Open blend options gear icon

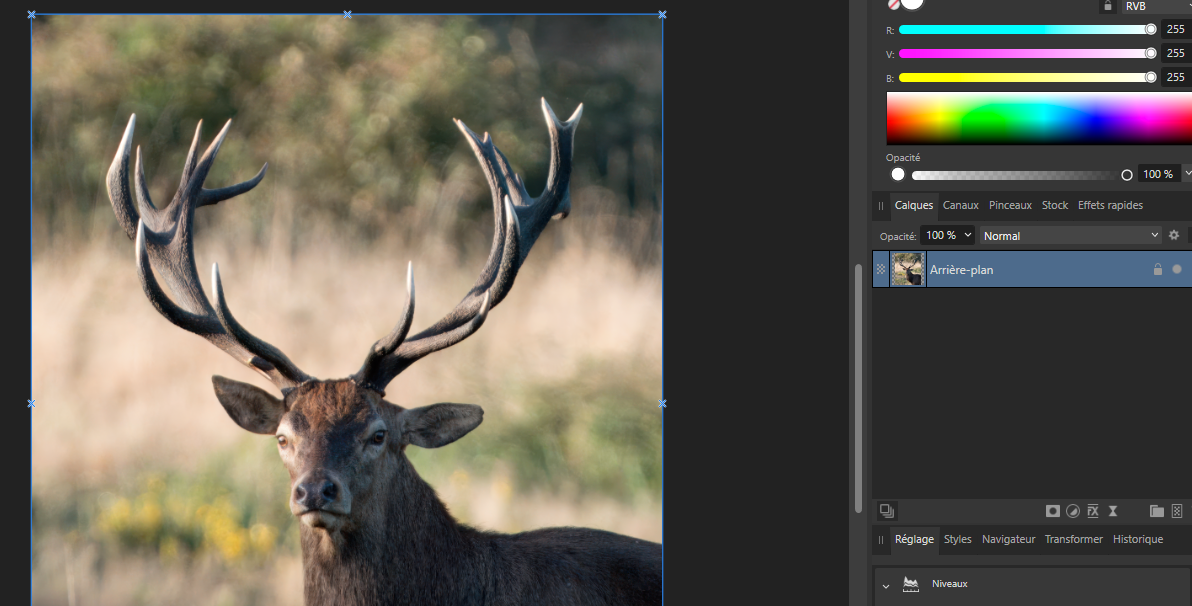tap(1174, 236)
